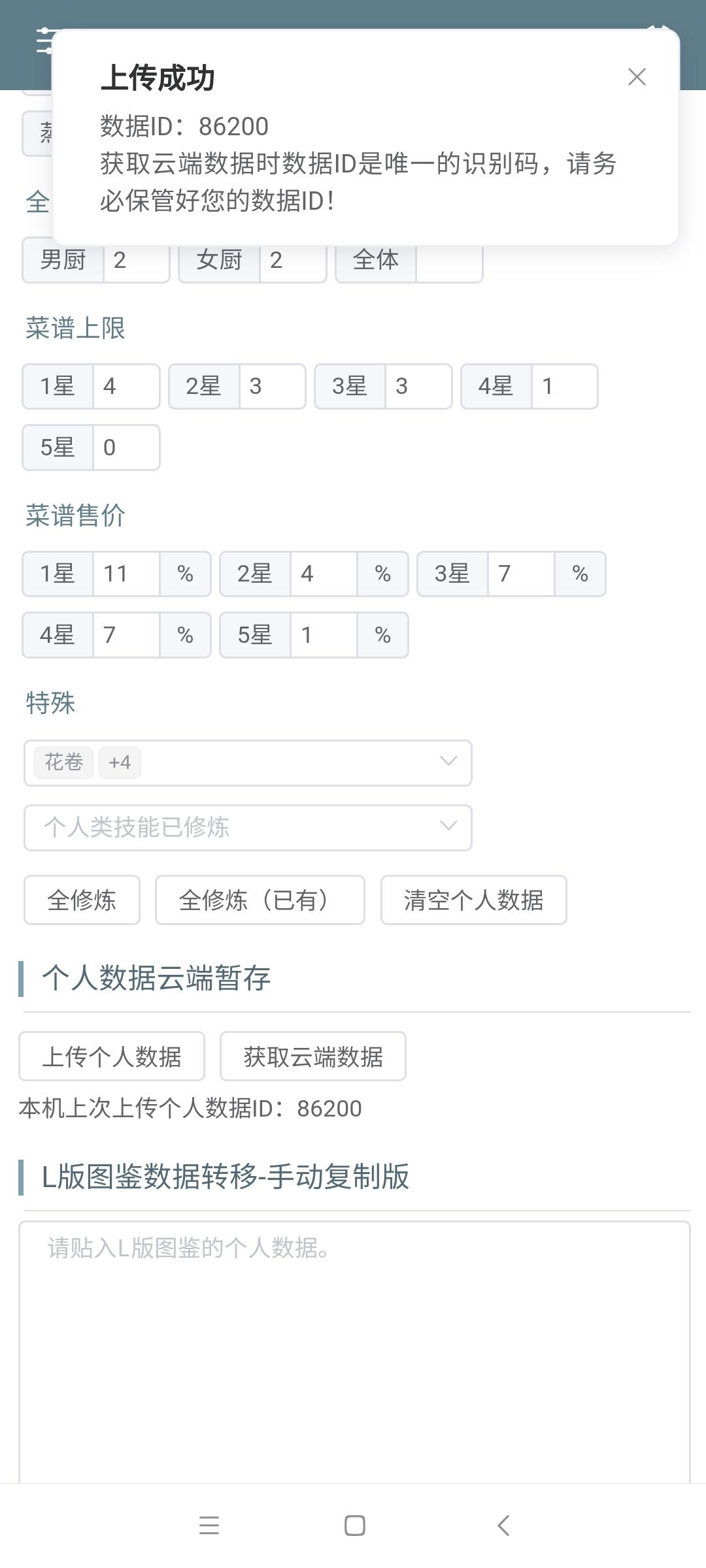Tap 上传个人数据 button
The width and height of the screenshot is (706, 1568).
coord(112,1056)
